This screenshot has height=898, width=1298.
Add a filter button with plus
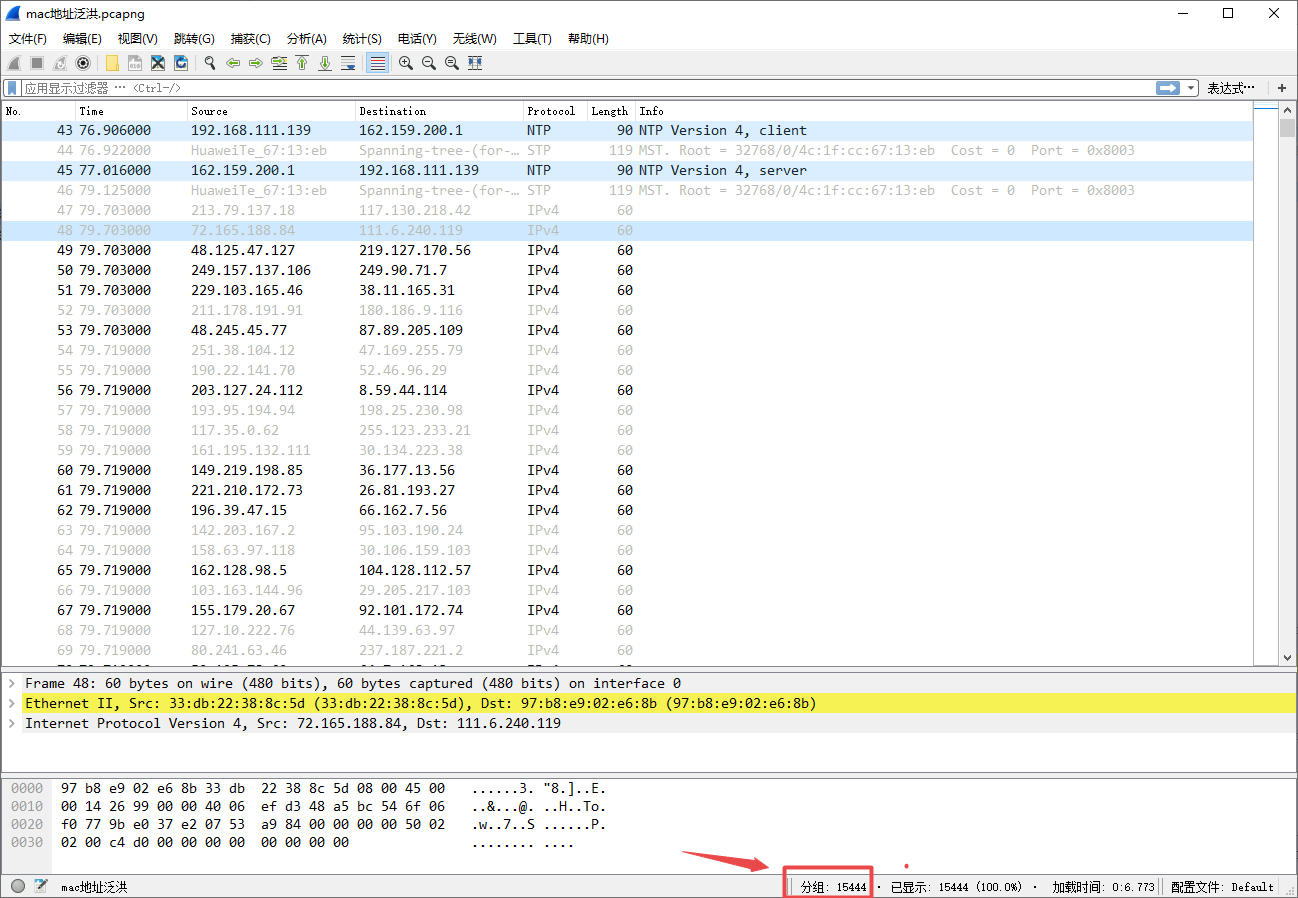[1282, 88]
